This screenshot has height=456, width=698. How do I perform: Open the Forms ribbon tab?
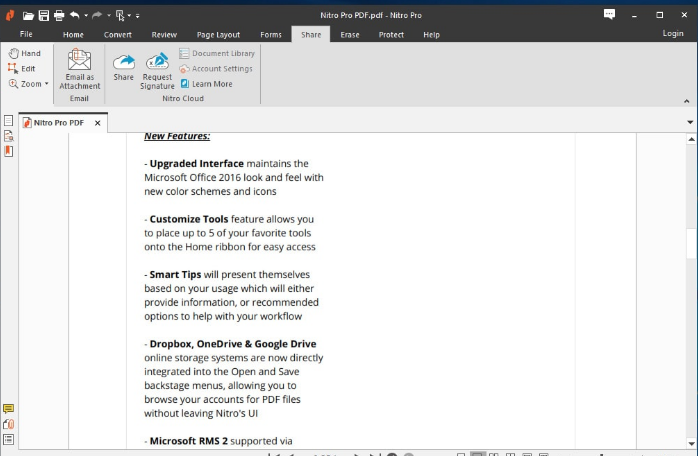(271, 35)
